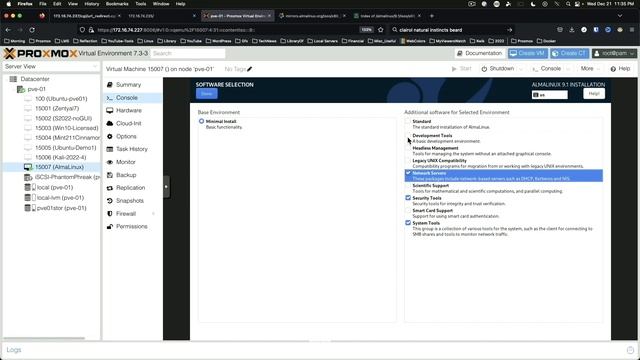Open the root@pam user menu

pyautogui.click(x=614, y=53)
